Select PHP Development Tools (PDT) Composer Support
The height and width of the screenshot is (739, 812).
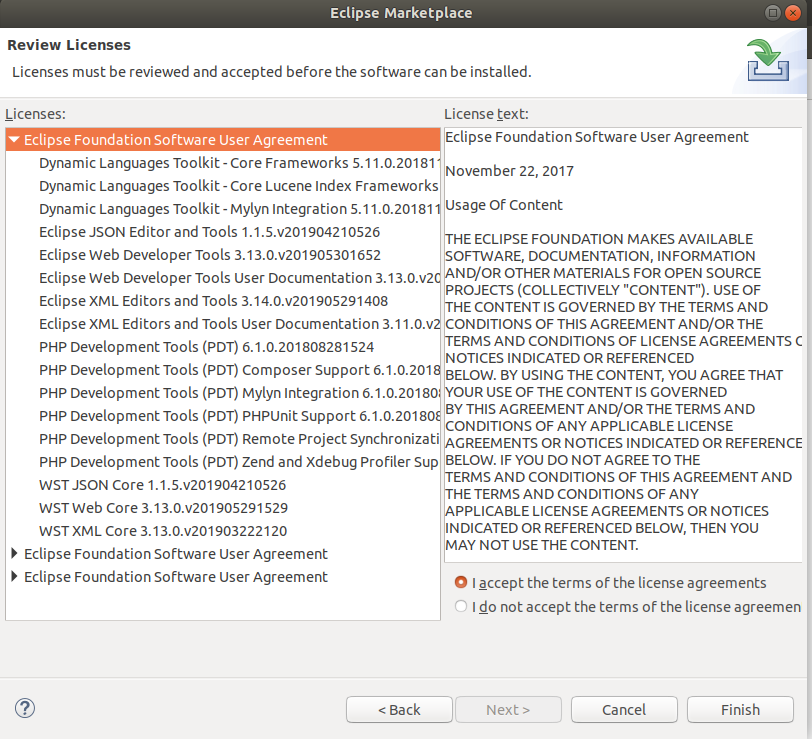coord(239,370)
